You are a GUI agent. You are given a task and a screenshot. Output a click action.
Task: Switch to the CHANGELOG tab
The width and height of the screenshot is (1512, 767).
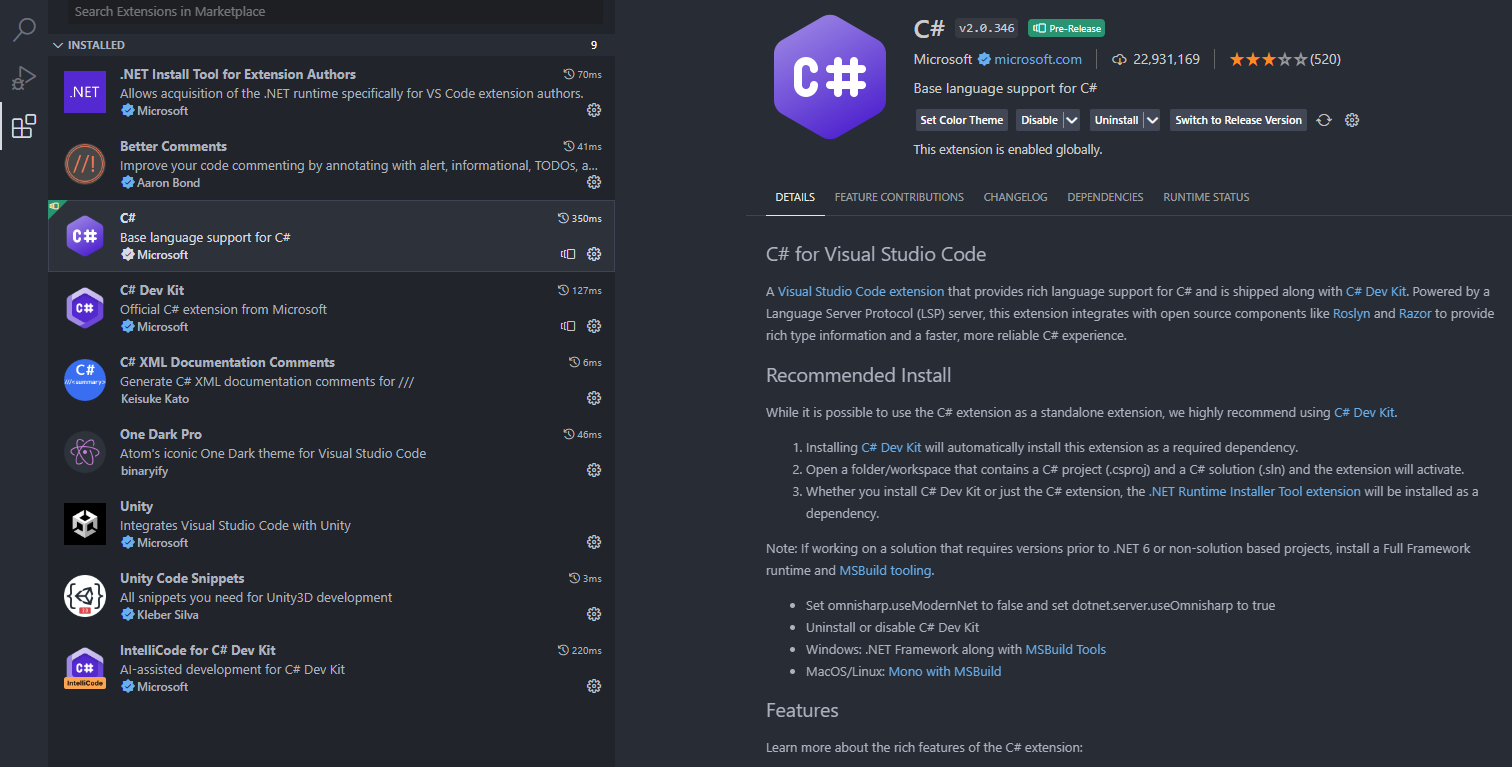tap(1015, 197)
